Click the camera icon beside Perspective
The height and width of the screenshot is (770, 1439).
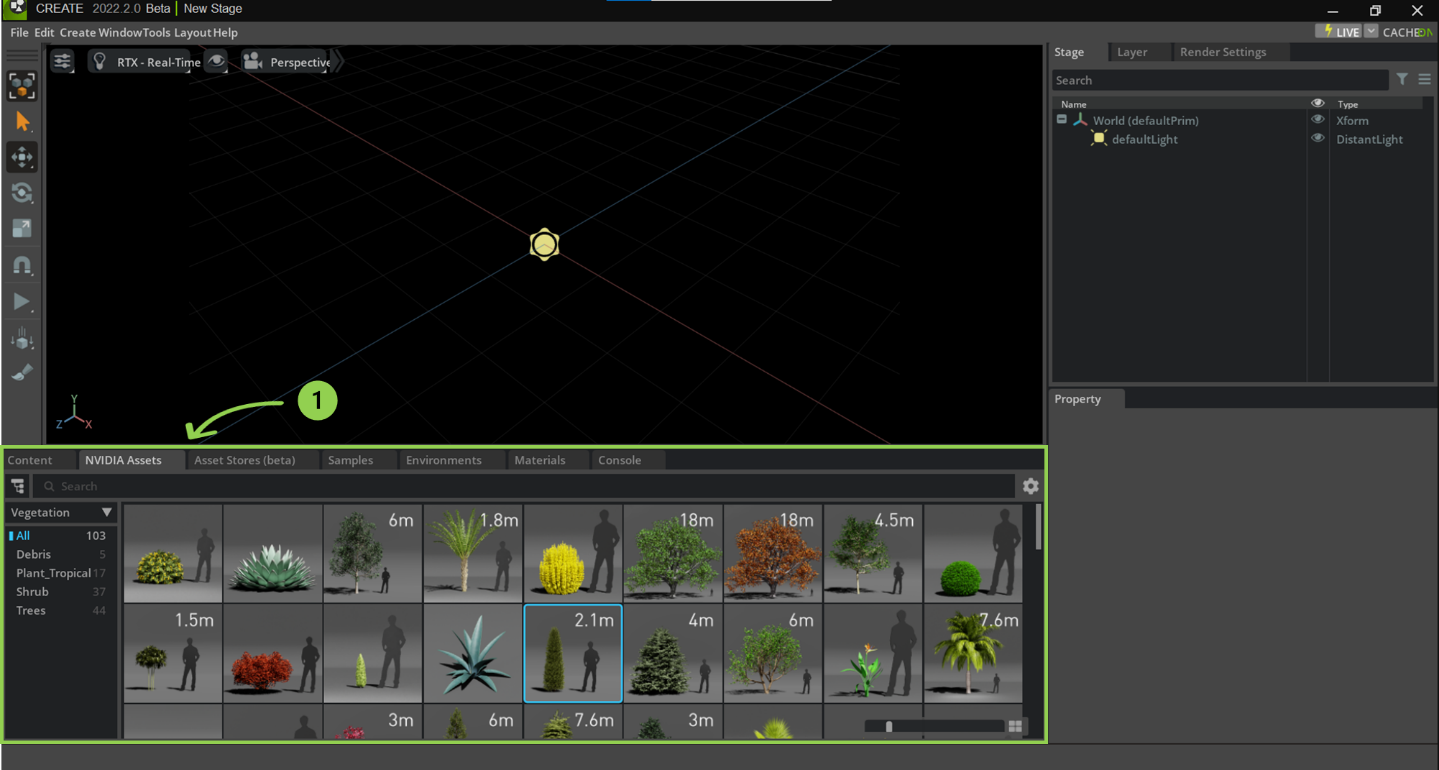coord(253,61)
